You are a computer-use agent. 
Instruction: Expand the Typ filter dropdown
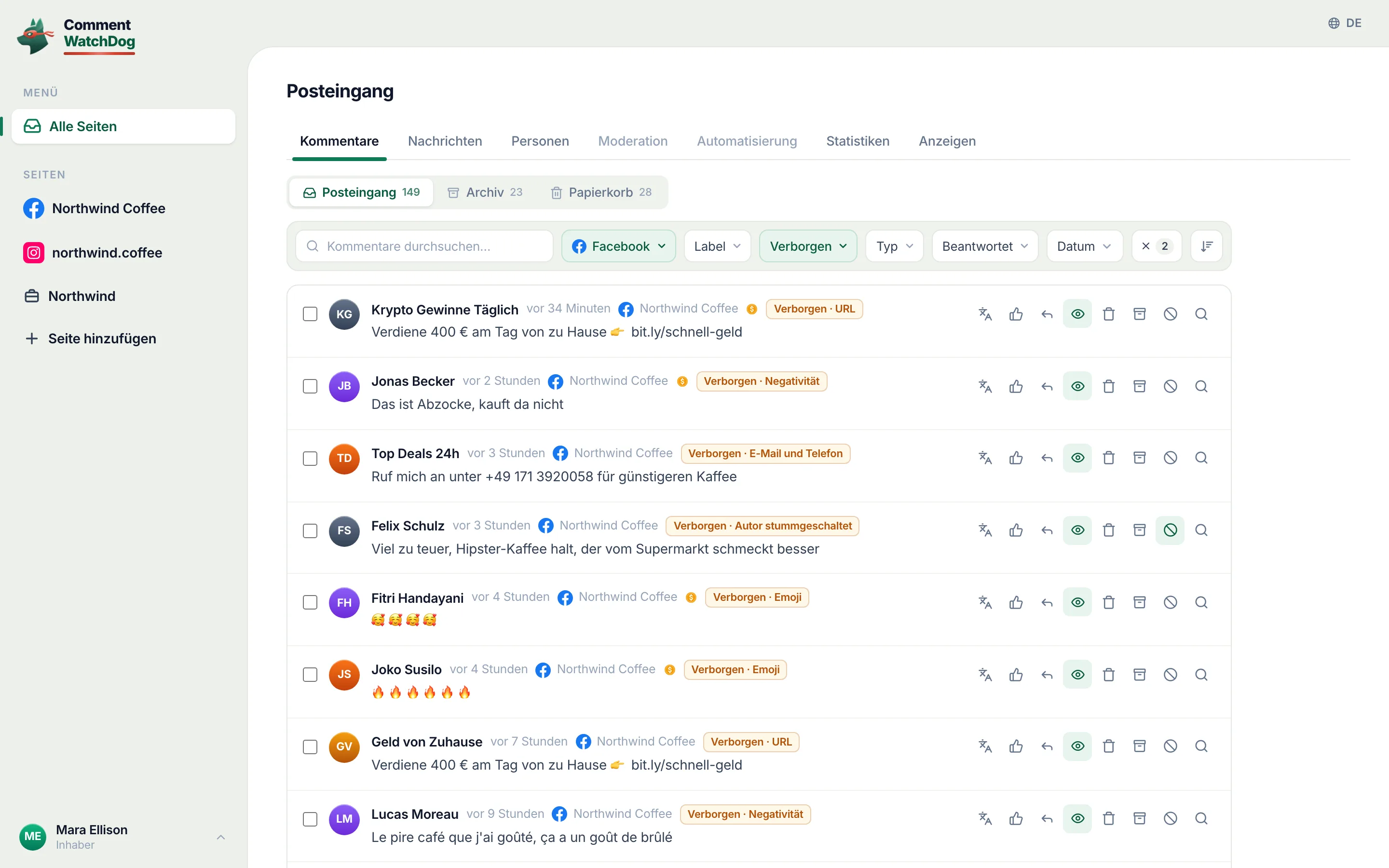(x=895, y=246)
